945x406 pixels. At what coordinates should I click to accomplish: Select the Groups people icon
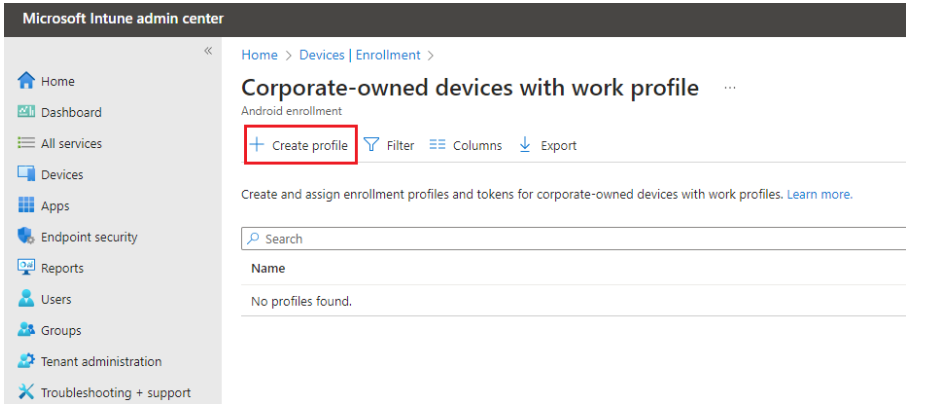point(26,330)
